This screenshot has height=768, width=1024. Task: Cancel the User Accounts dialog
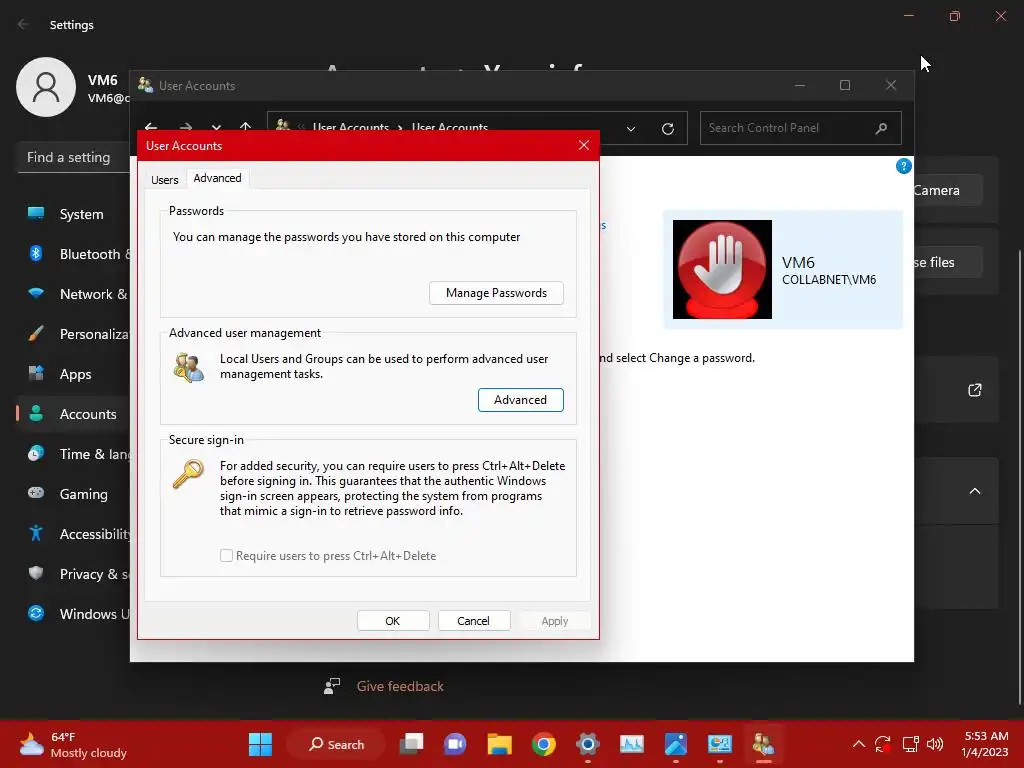(473, 621)
